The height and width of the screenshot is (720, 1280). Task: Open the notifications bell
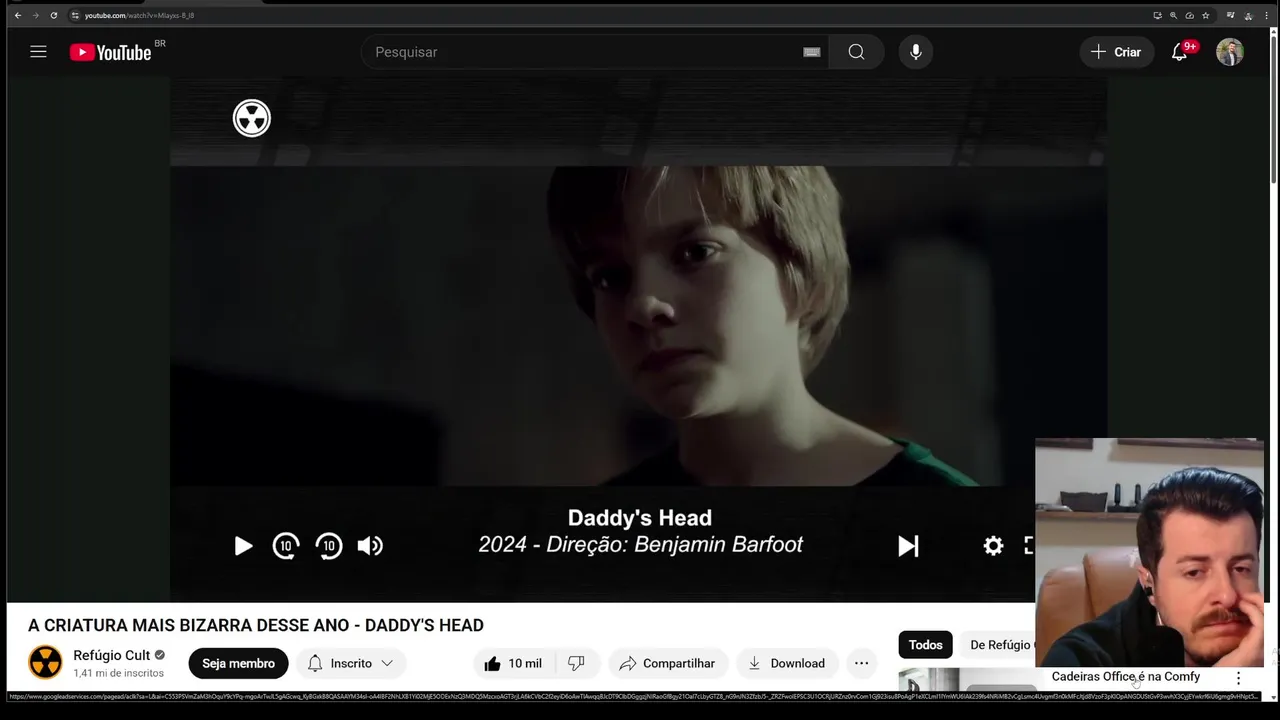[x=1180, y=52]
